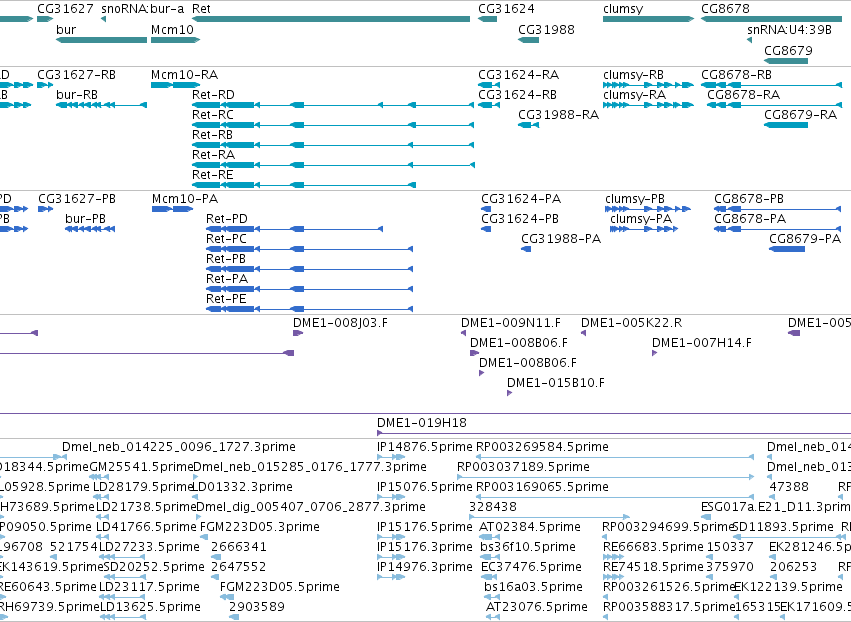This screenshot has width=851, height=622.
Task: Click the DME1-009N11.F feature label
Action: point(511,323)
